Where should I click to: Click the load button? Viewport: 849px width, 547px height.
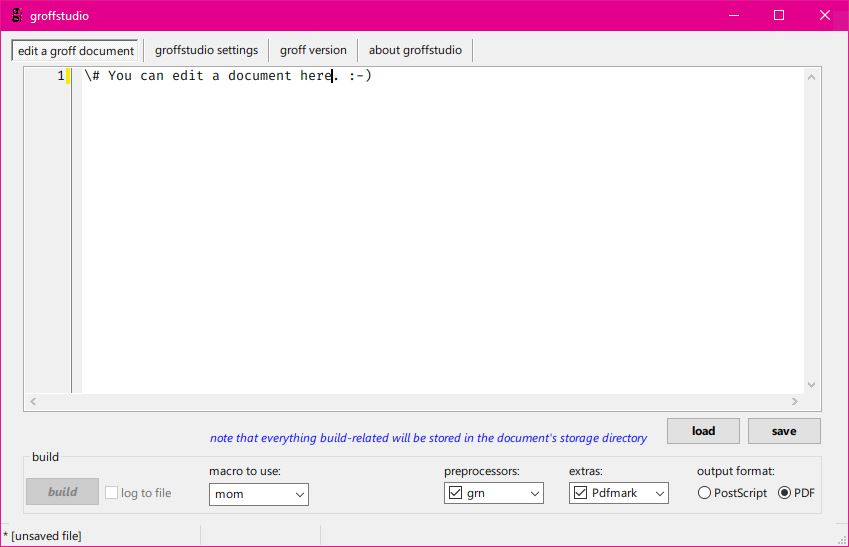click(x=703, y=431)
